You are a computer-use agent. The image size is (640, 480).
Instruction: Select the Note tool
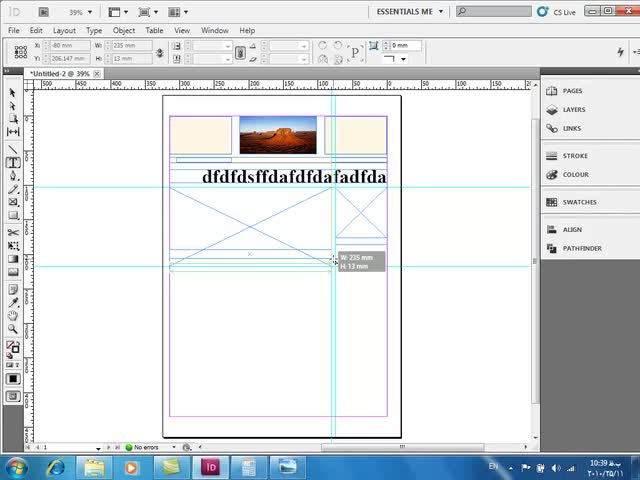[x=13, y=289]
